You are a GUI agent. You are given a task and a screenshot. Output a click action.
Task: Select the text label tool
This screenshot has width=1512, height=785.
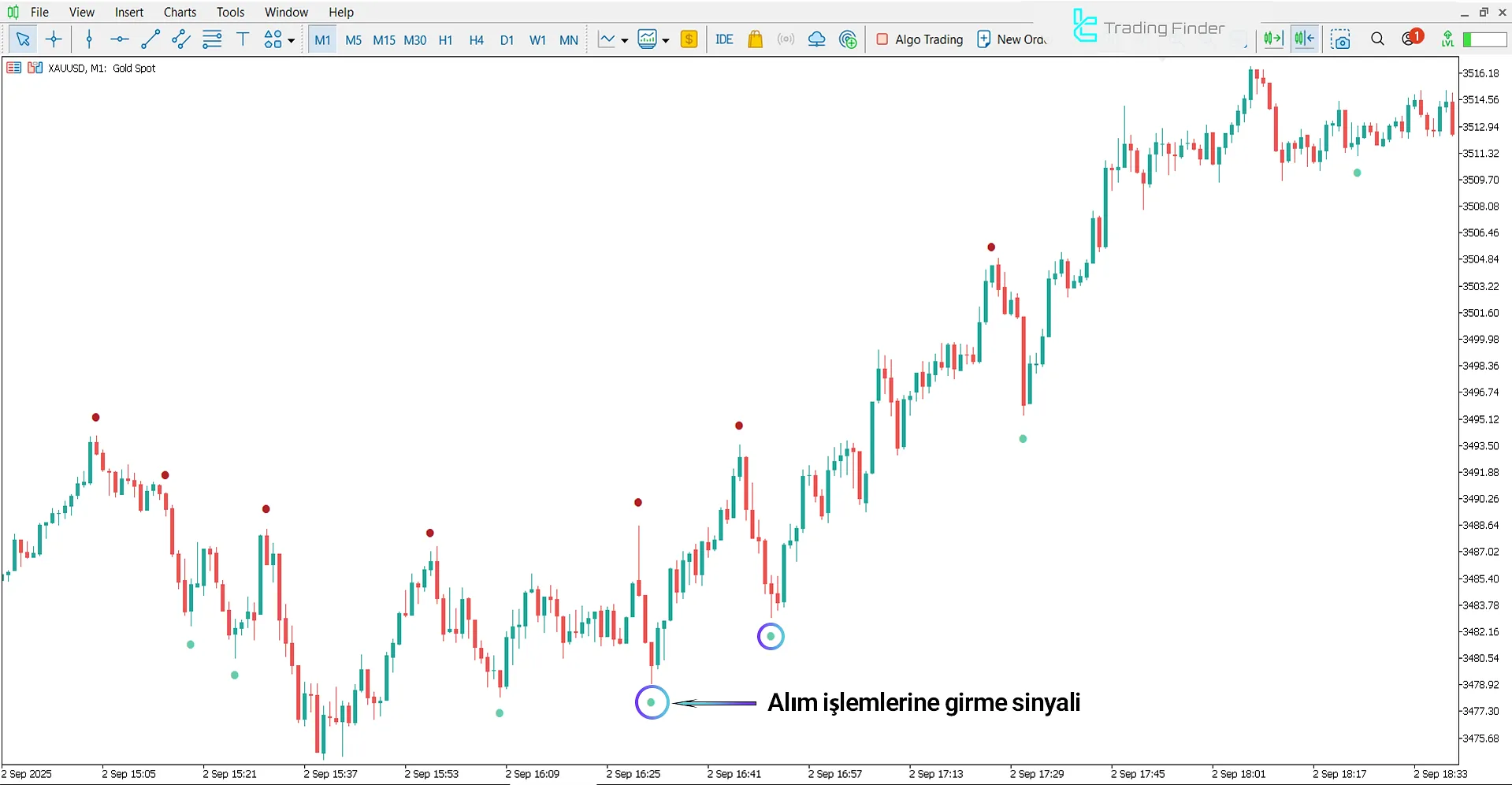(x=243, y=39)
